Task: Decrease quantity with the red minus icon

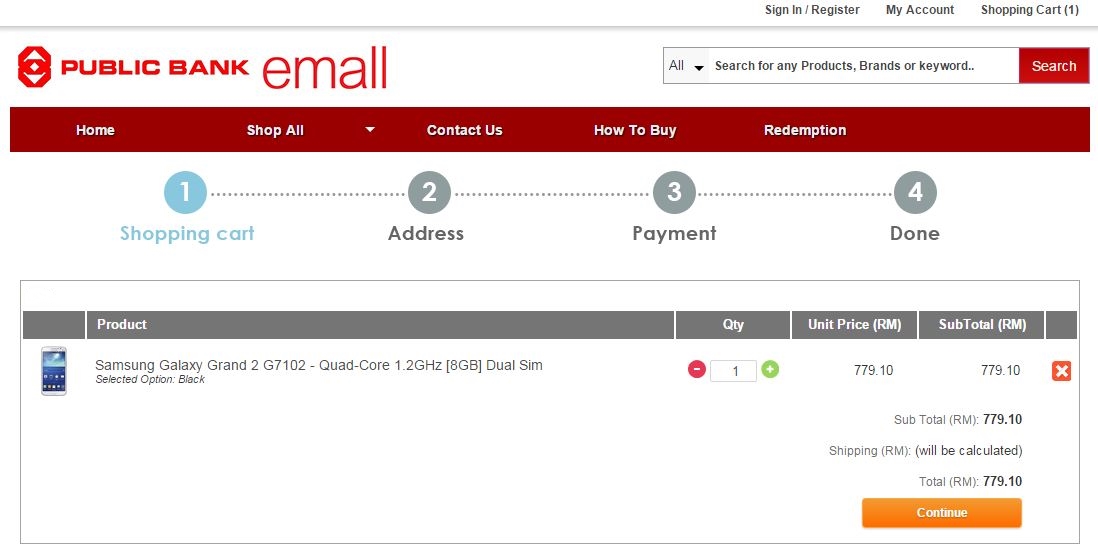Action: [x=697, y=369]
